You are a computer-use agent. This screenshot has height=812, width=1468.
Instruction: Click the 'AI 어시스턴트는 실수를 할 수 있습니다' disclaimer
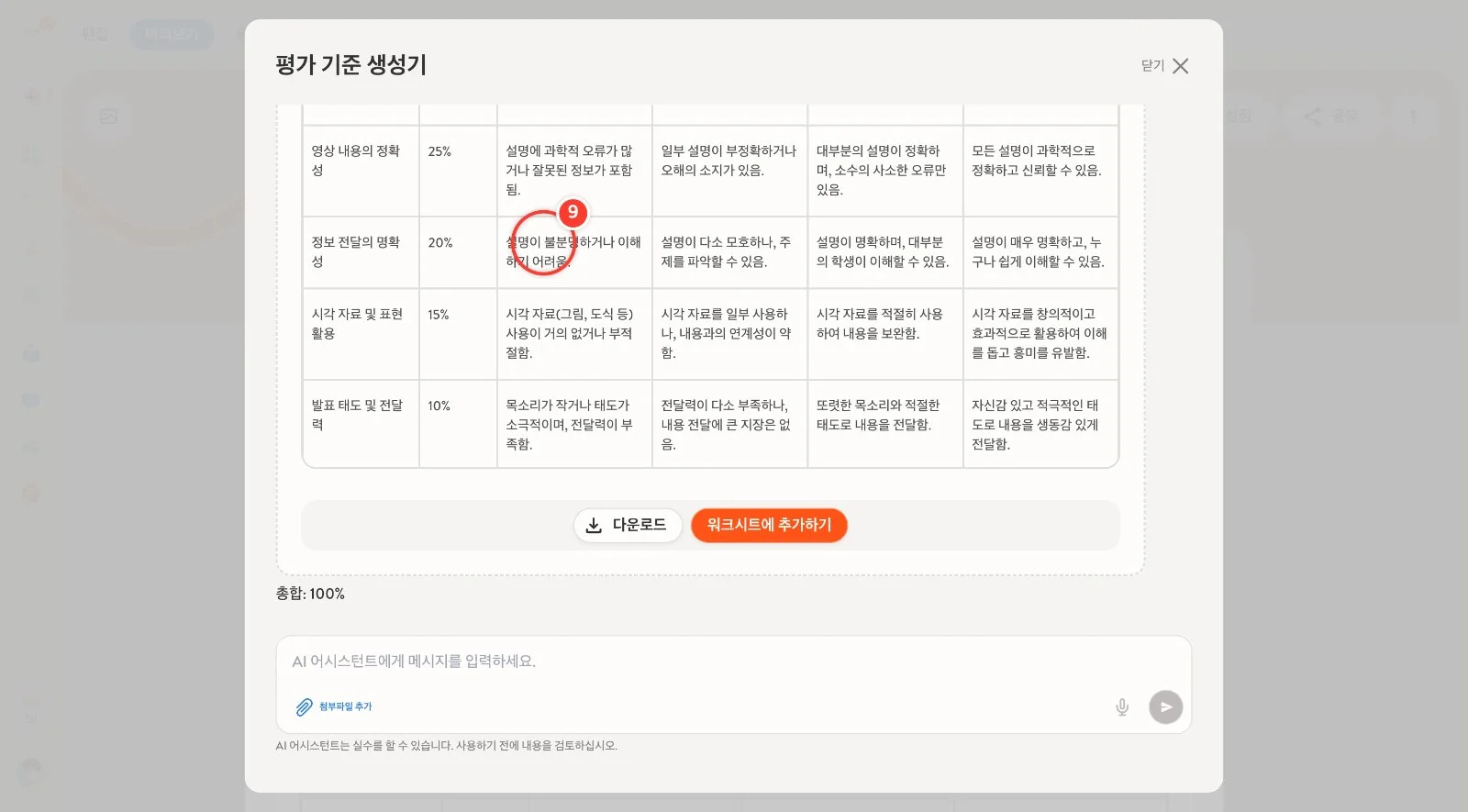(447, 746)
